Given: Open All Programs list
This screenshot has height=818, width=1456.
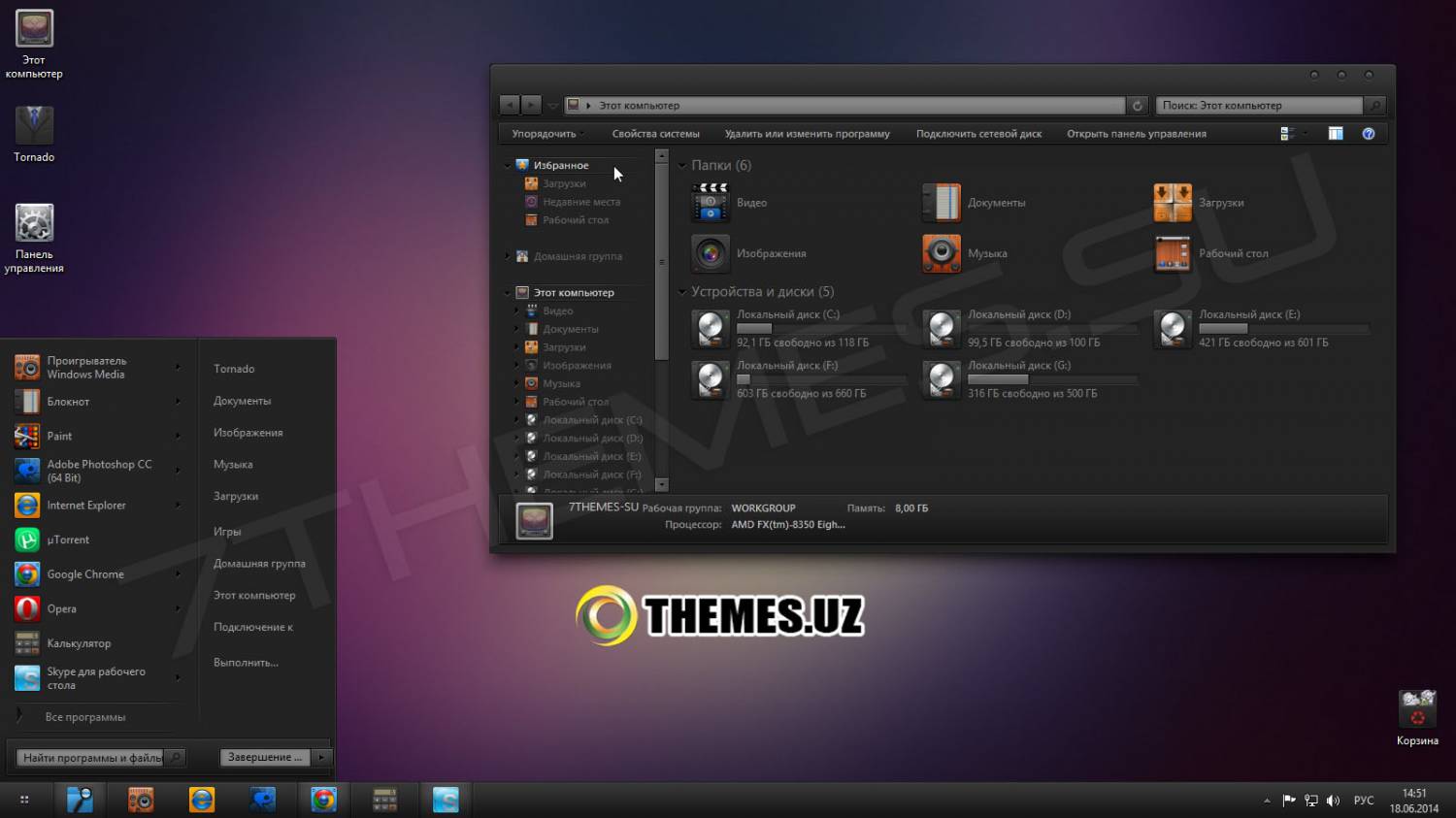Looking at the screenshot, I should pos(84,717).
